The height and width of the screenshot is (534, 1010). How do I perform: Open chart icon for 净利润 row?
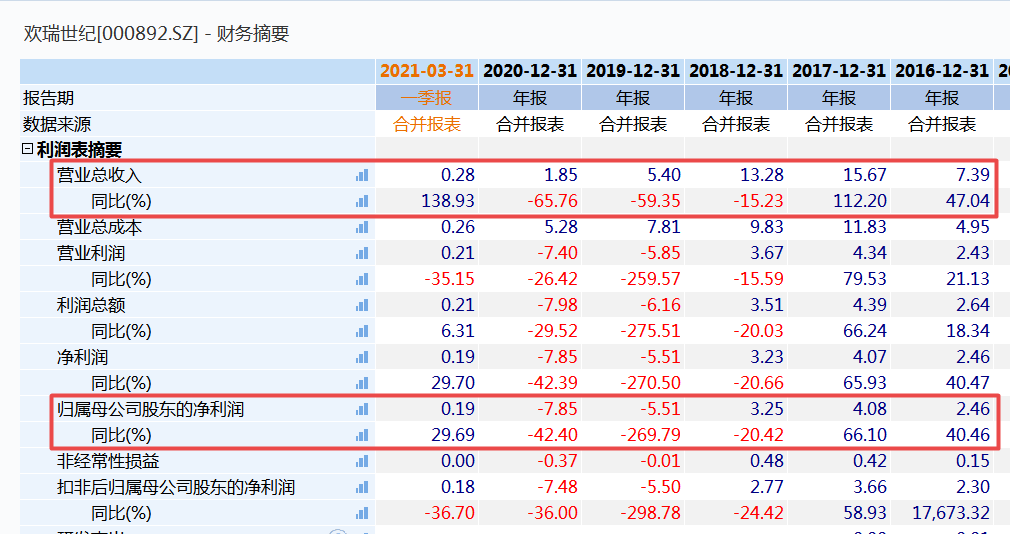(x=362, y=357)
